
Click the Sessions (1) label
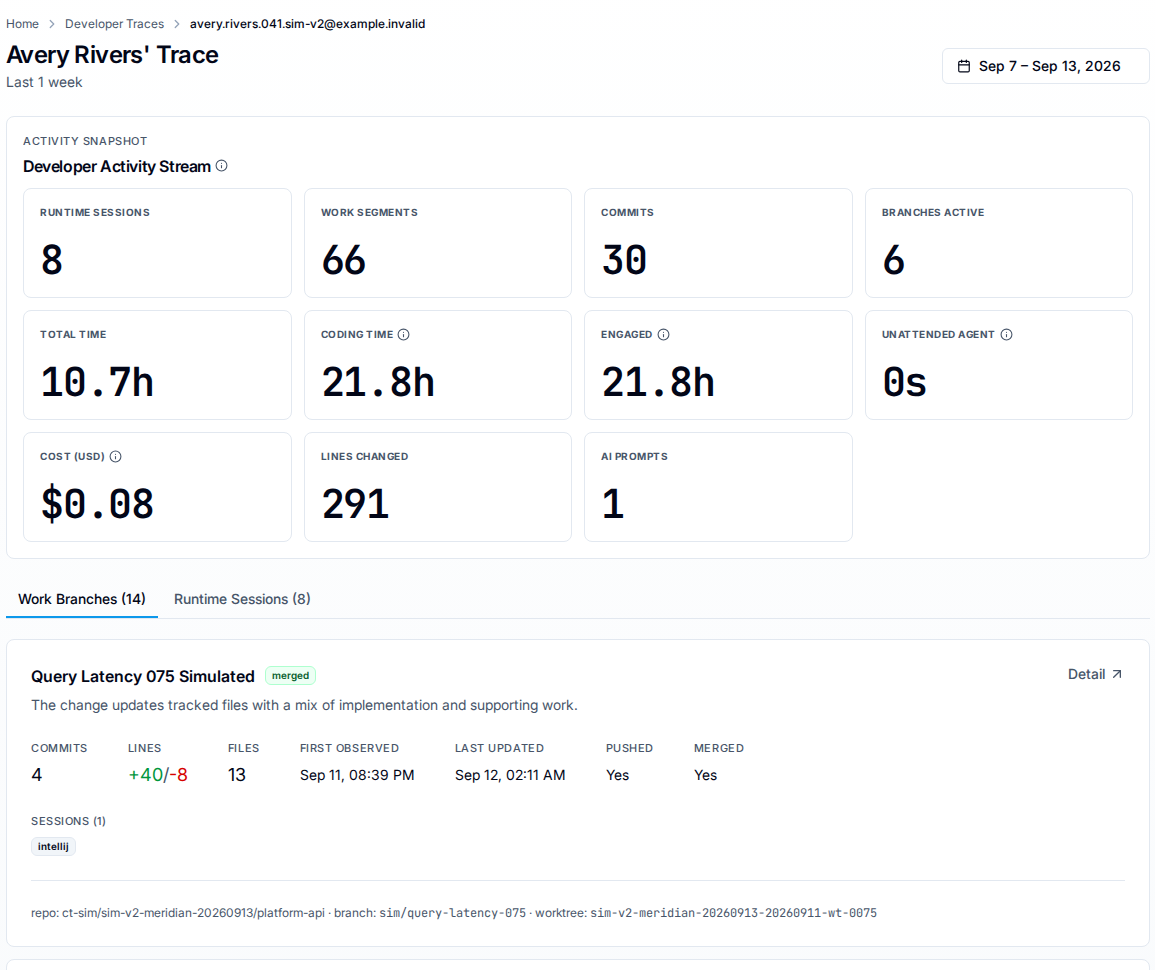[x=69, y=821]
